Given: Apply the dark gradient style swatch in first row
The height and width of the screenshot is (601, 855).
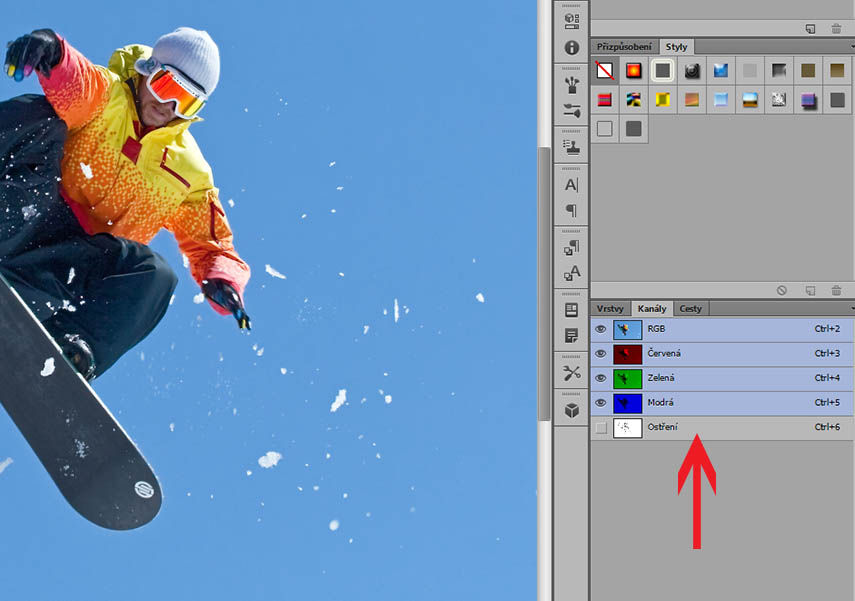Looking at the screenshot, I should tap(779, 70).
